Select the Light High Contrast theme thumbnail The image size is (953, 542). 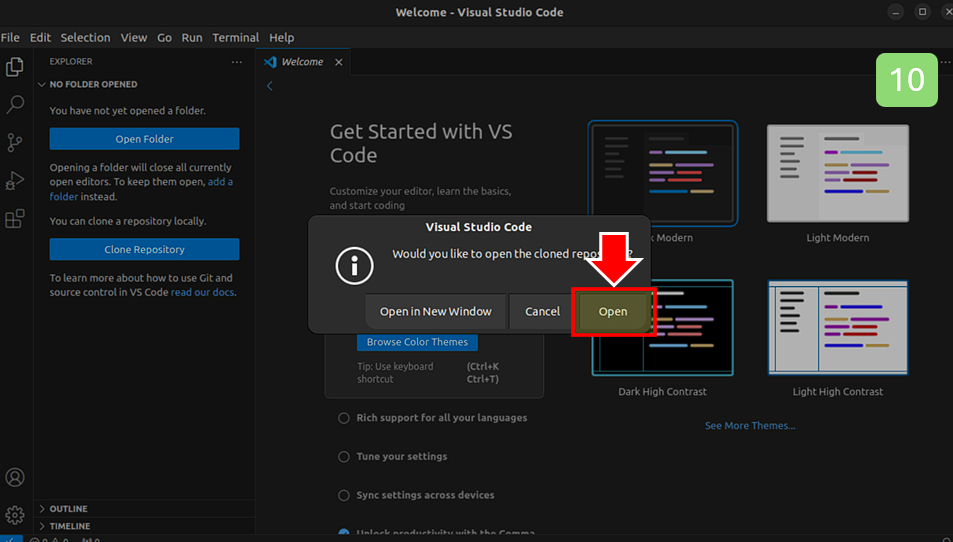[838, 328]
